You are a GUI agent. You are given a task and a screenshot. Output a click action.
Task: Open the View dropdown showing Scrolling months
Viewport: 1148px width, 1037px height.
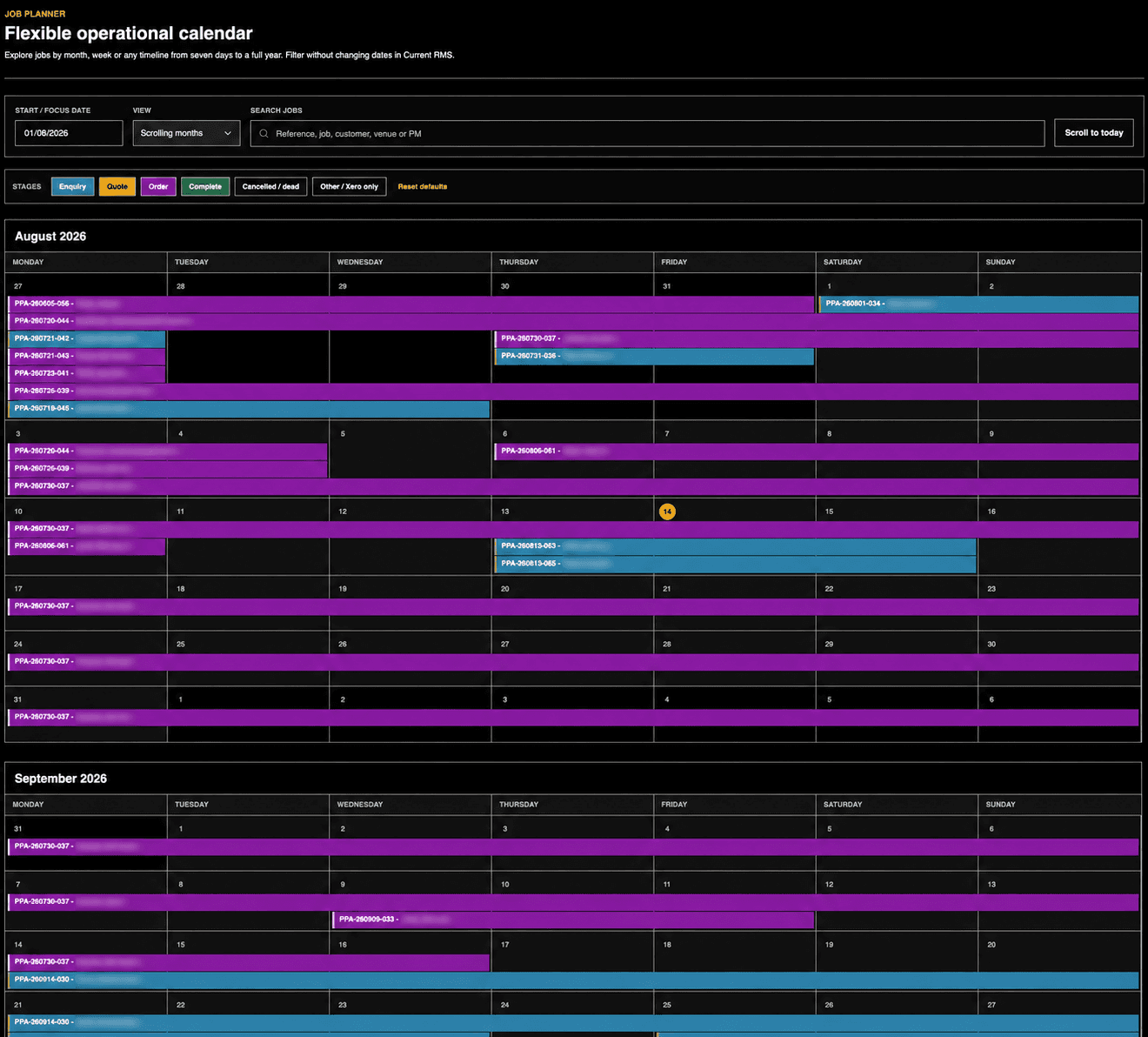[186, 133]
